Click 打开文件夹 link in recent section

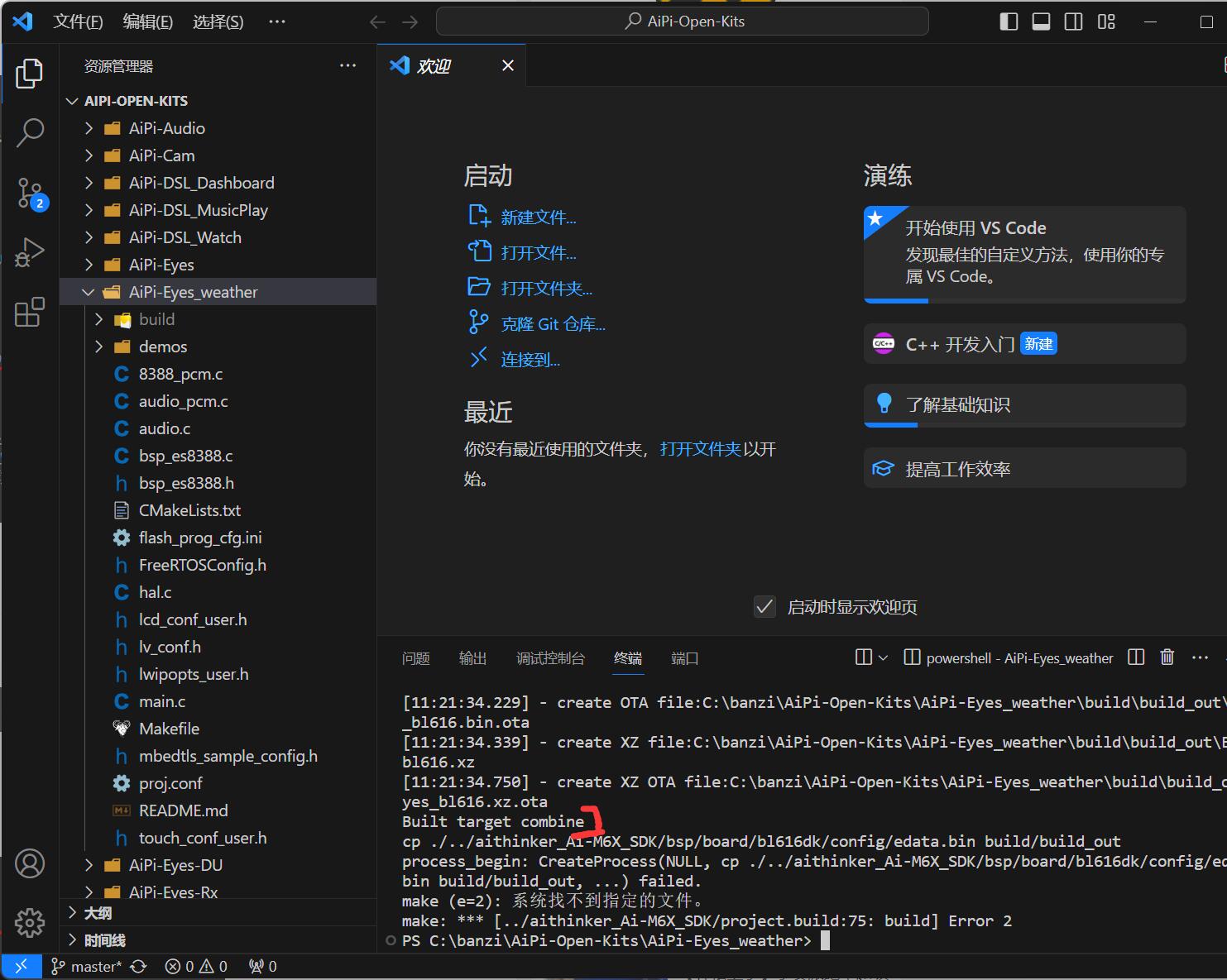pyautogui.click(x=701, y=449)
